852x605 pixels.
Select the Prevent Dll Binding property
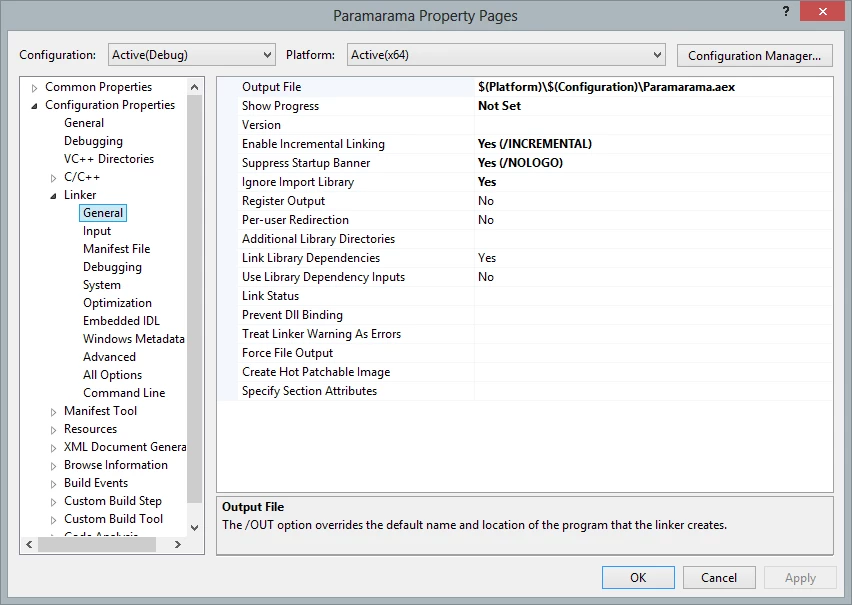(x=525, y=315)
